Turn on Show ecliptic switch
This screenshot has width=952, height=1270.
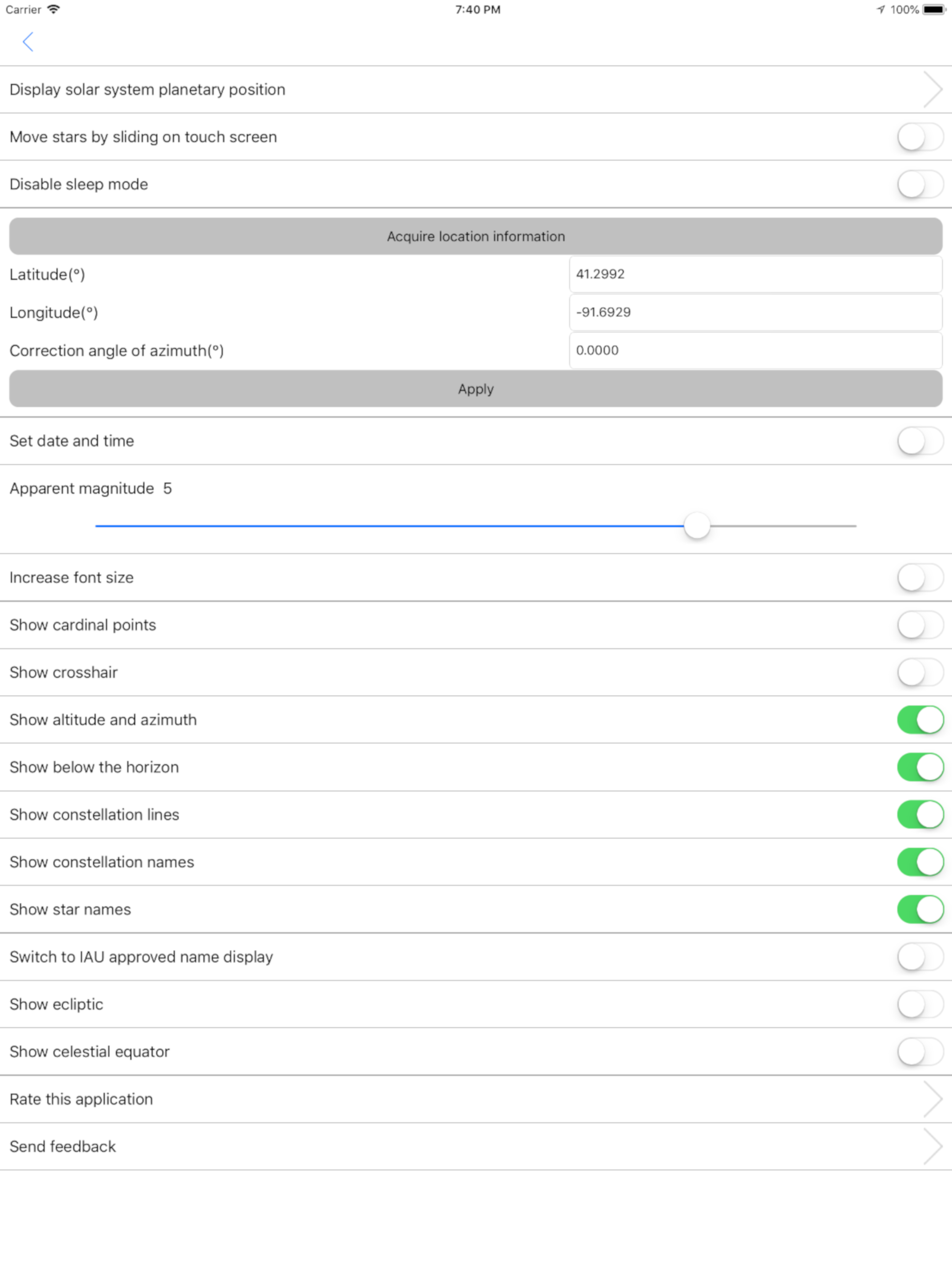coord(920,1004)
